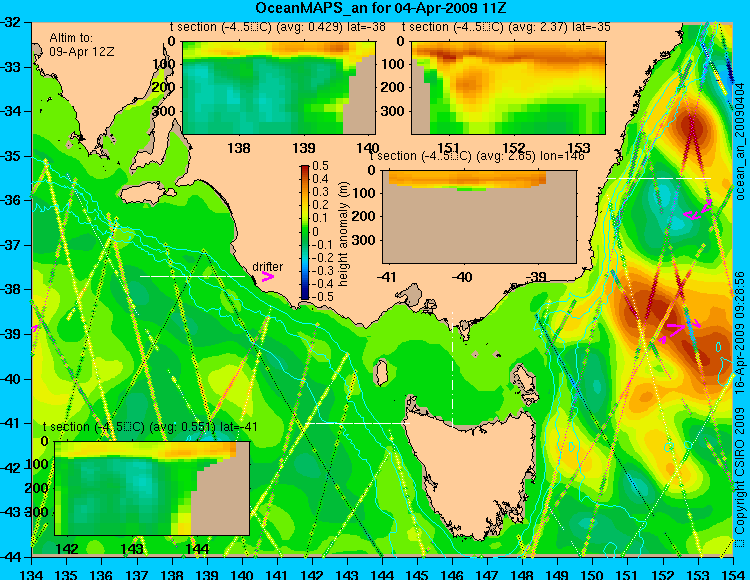Viewport: 750px width, 580px height.
Task: Click the '0' tick on the color bar
Action: 316,231
